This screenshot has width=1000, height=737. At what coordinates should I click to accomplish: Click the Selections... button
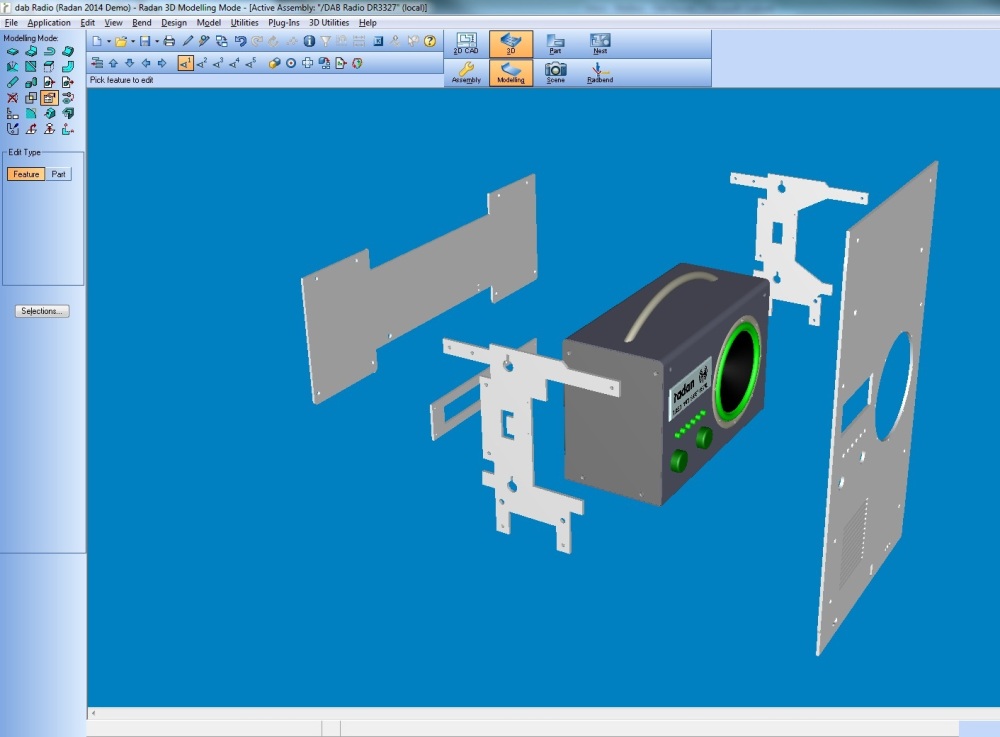tap(43, 311)
